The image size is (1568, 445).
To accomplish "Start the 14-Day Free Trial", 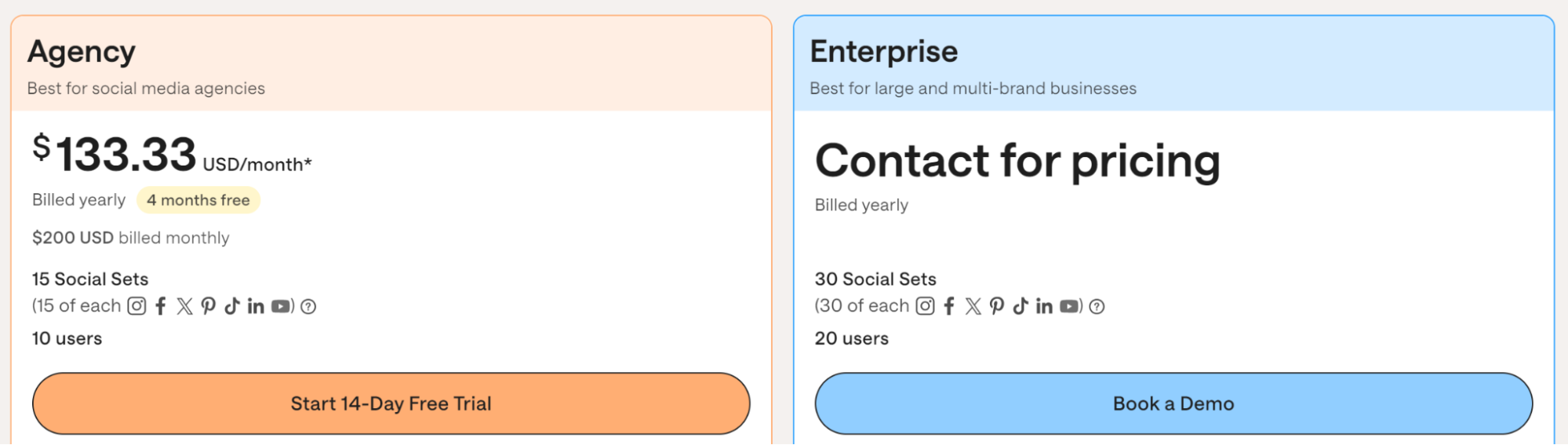I will click(x=391, y=403).
